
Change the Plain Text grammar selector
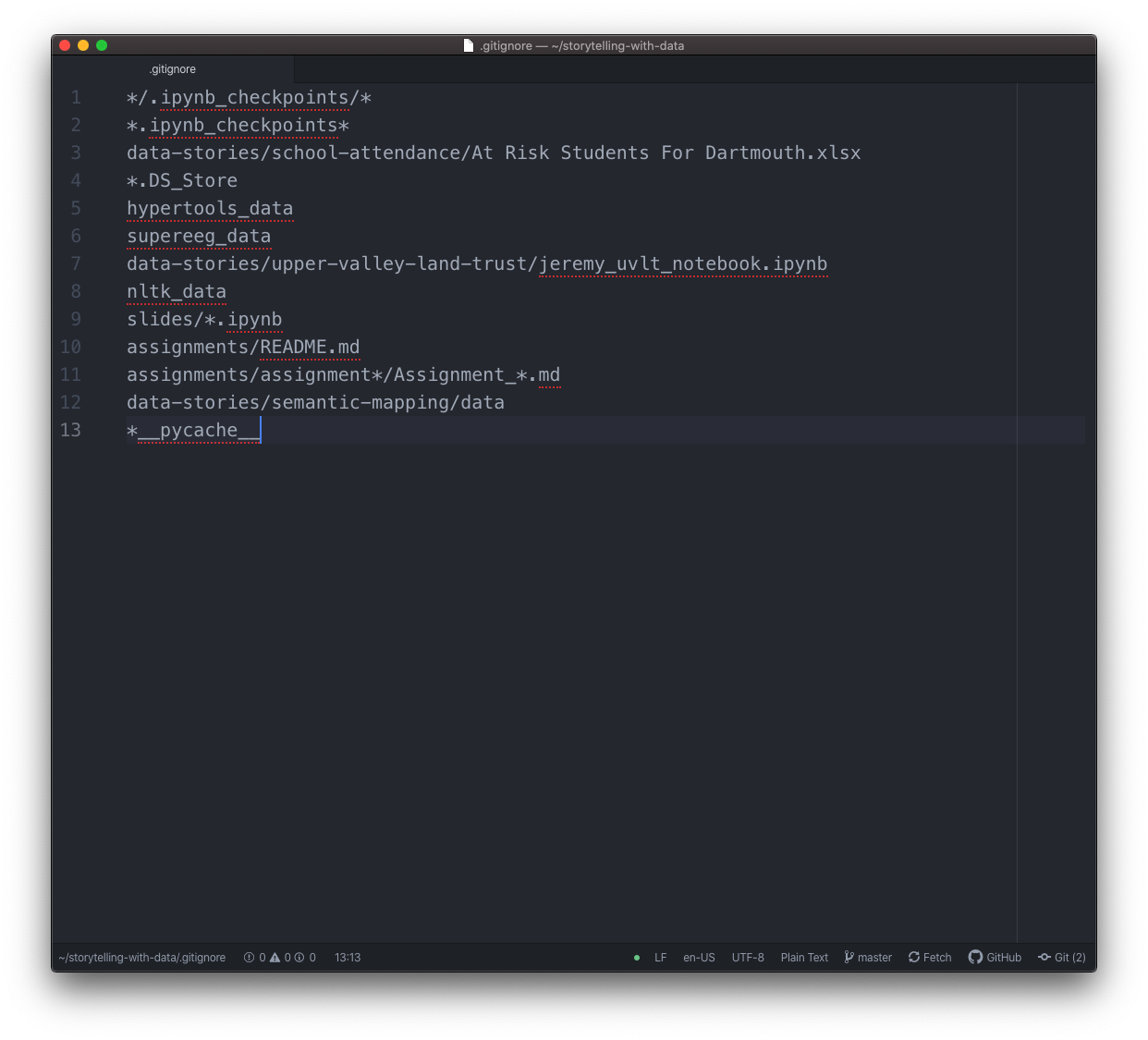click(804, 958)
